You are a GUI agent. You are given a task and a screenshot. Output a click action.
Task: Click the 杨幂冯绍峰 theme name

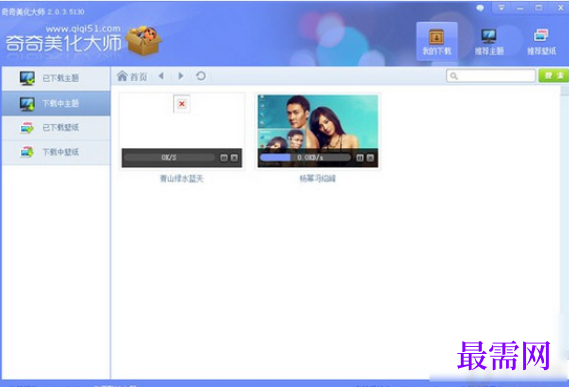coord(318,179)
